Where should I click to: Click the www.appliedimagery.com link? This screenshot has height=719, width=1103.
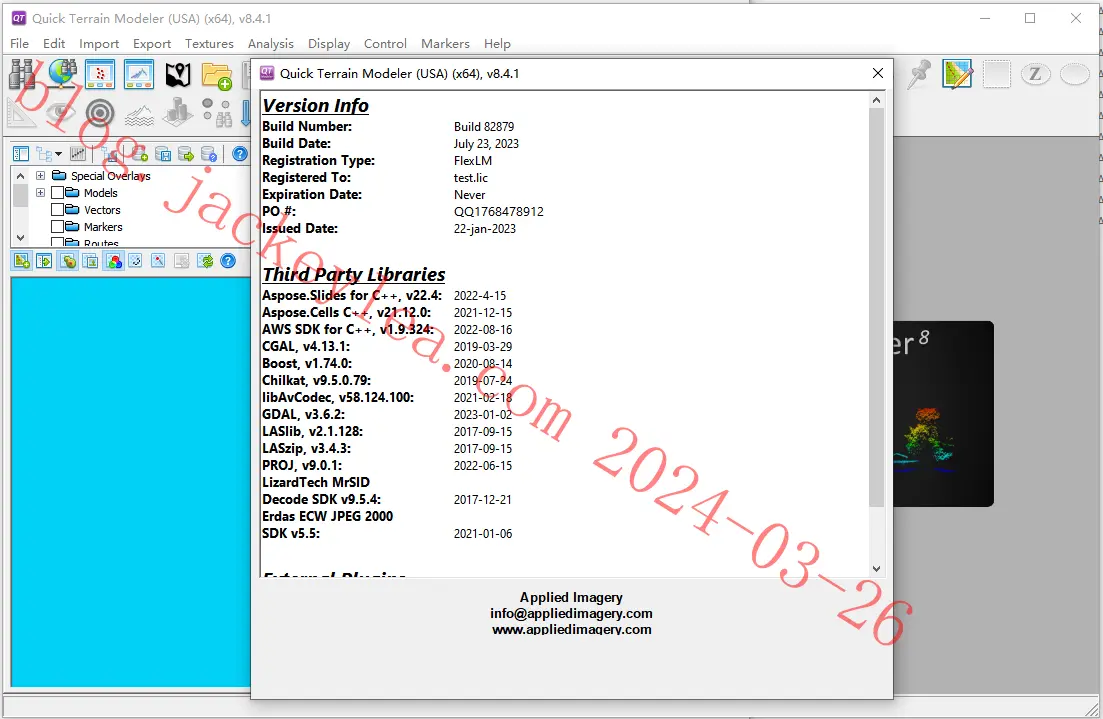pos(572,630)
